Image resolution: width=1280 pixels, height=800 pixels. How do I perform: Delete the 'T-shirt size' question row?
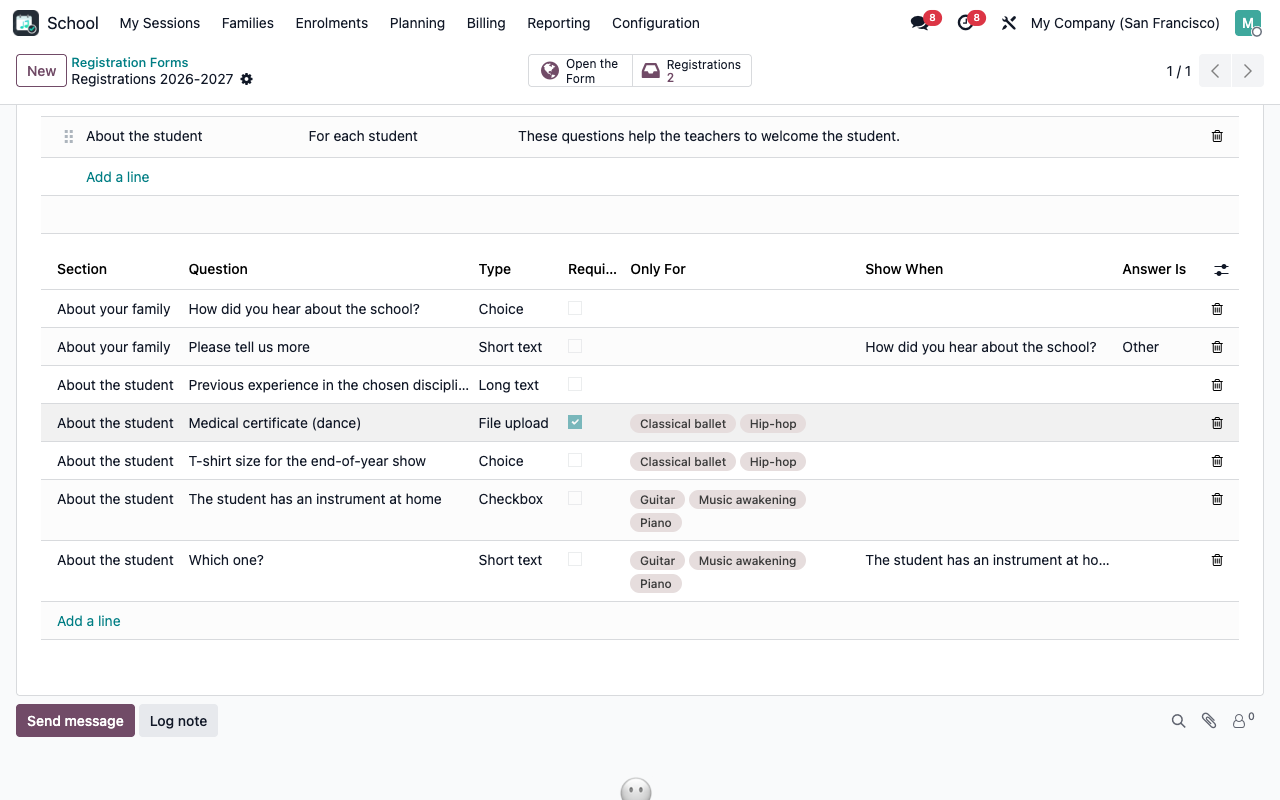pos(1217,461)
